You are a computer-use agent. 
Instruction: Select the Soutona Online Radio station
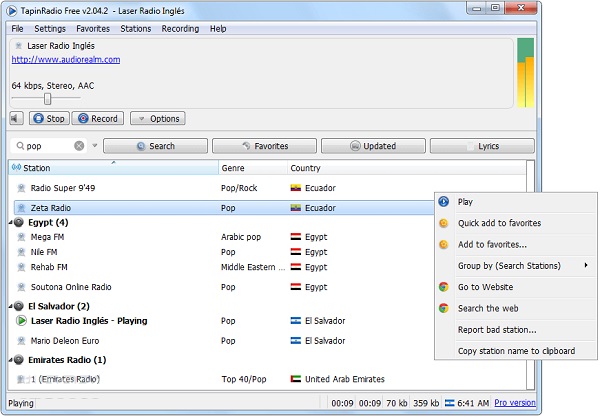(x=71, y=287)
